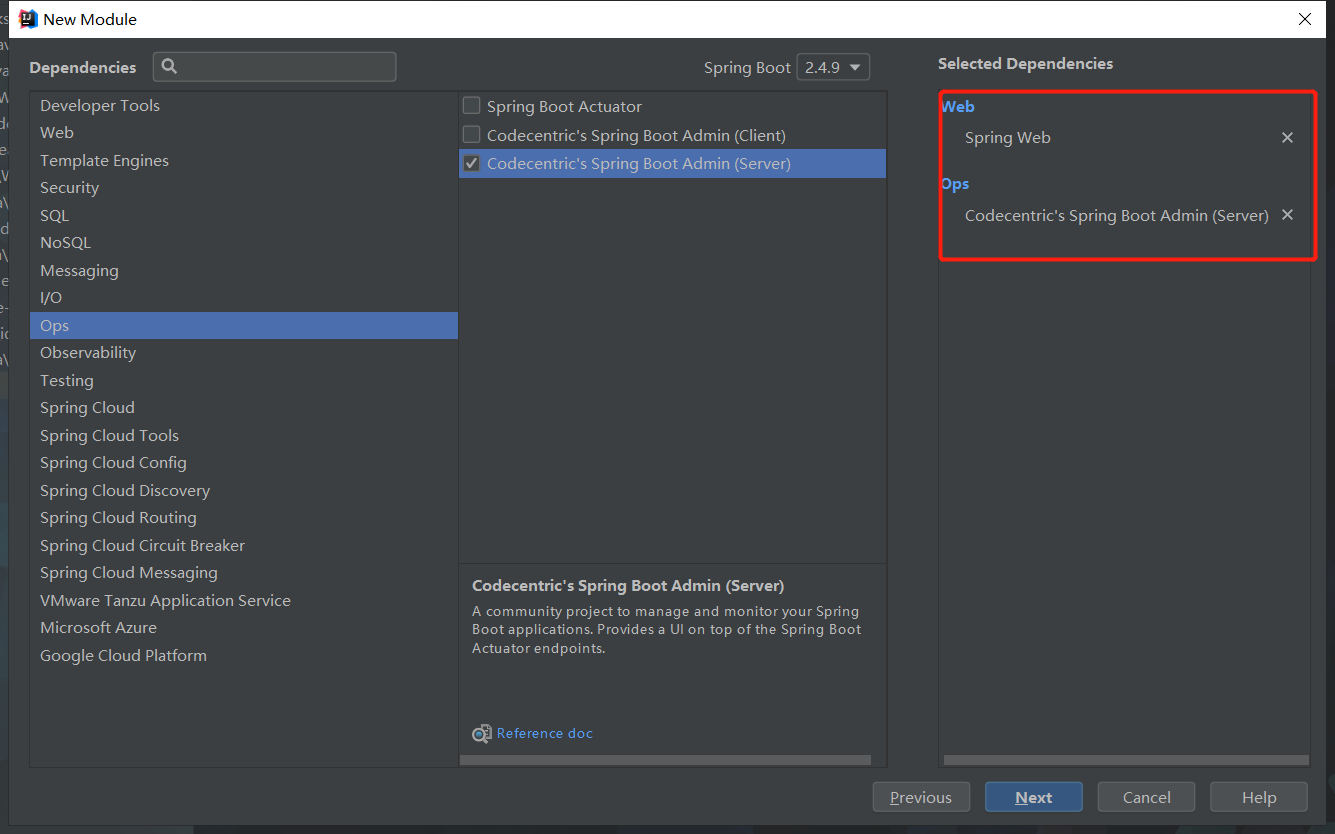Click the Selected Dependencies heading
The image size is (1335, 834).
(1025, 64)
